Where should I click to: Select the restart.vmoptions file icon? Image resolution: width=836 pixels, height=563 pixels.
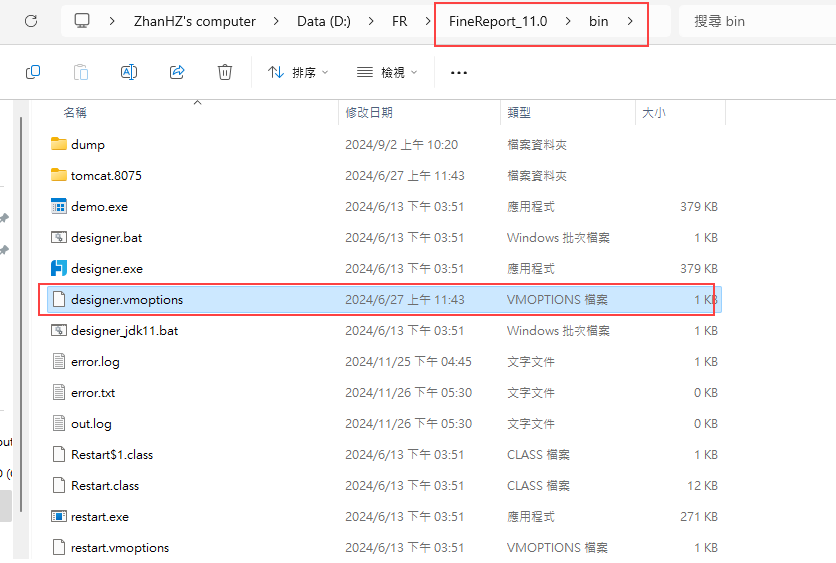59,547
